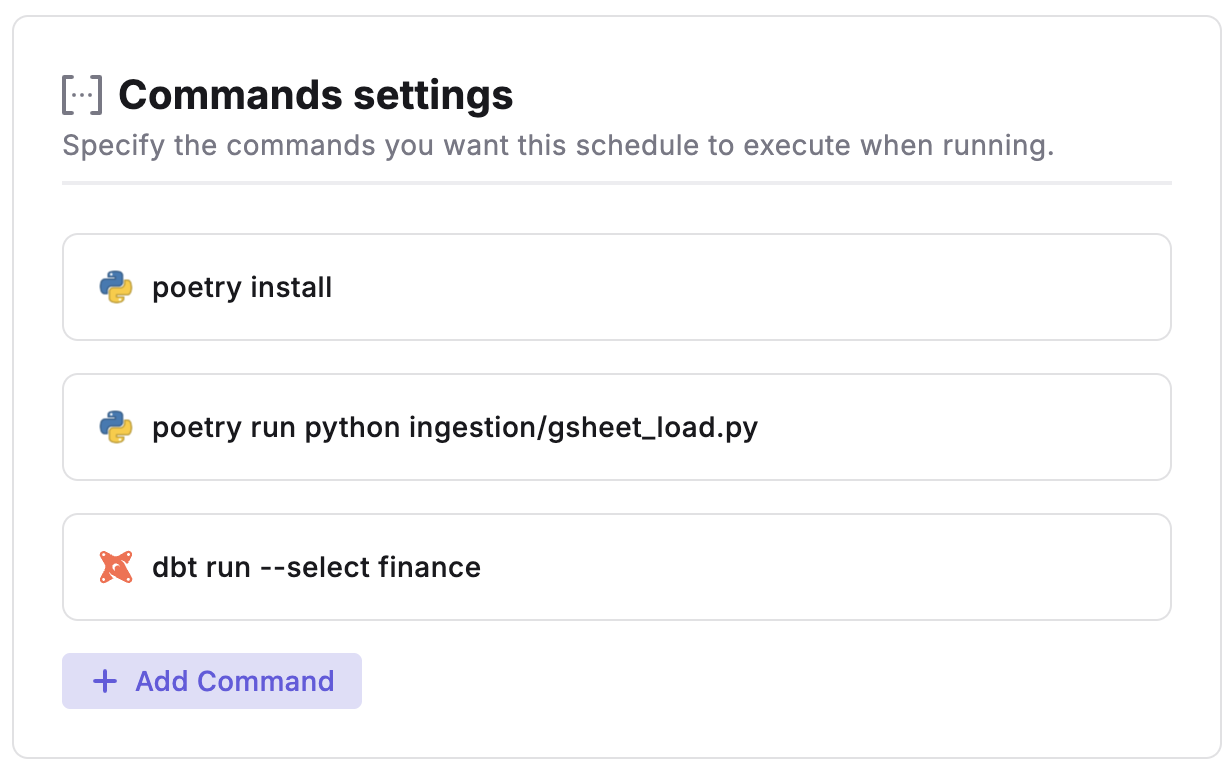Click the dbt logo icon
The image size is (1230, 770).
[116, 568]
